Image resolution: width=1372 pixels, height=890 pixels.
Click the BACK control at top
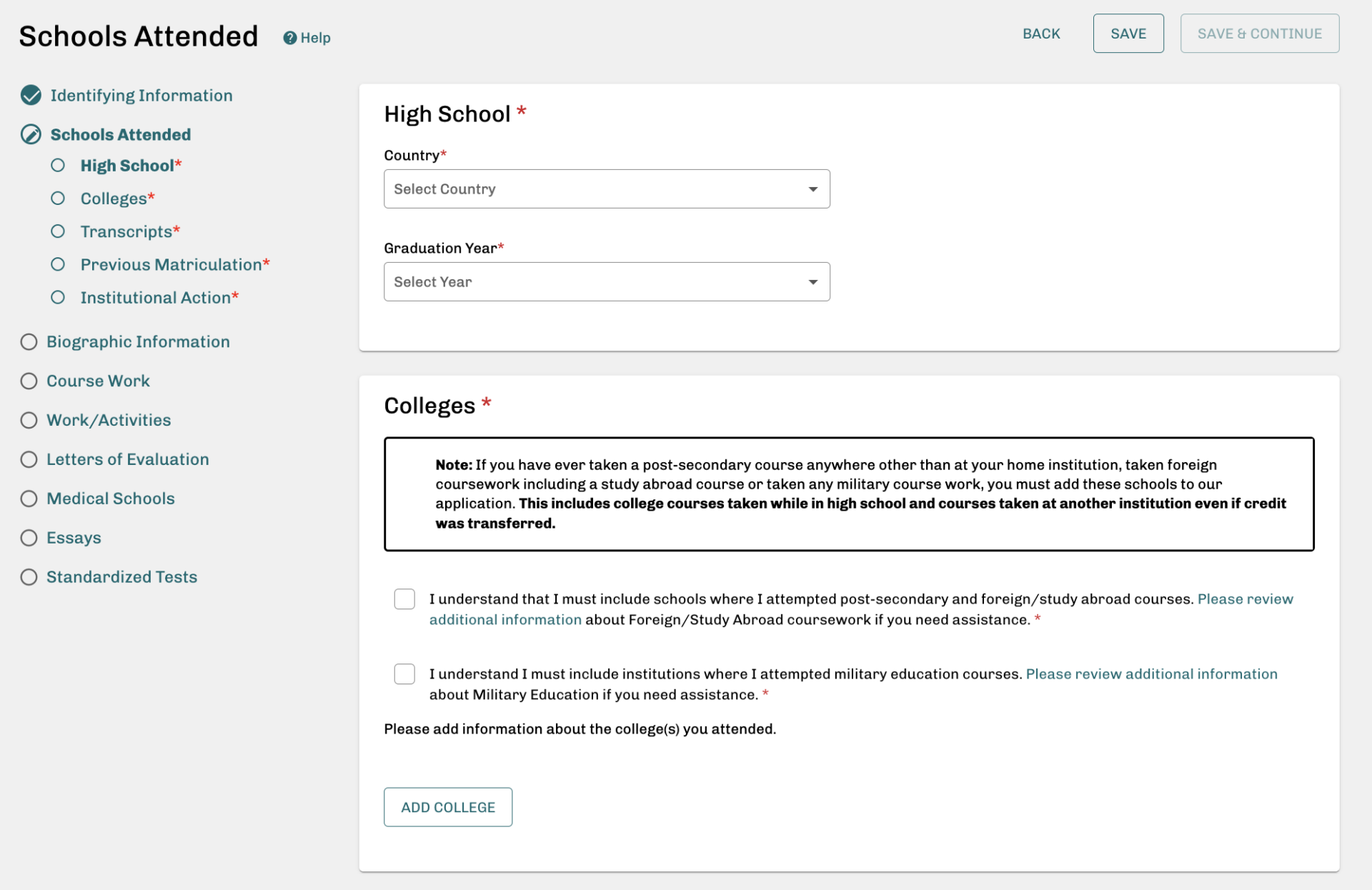click(1041, 33)
